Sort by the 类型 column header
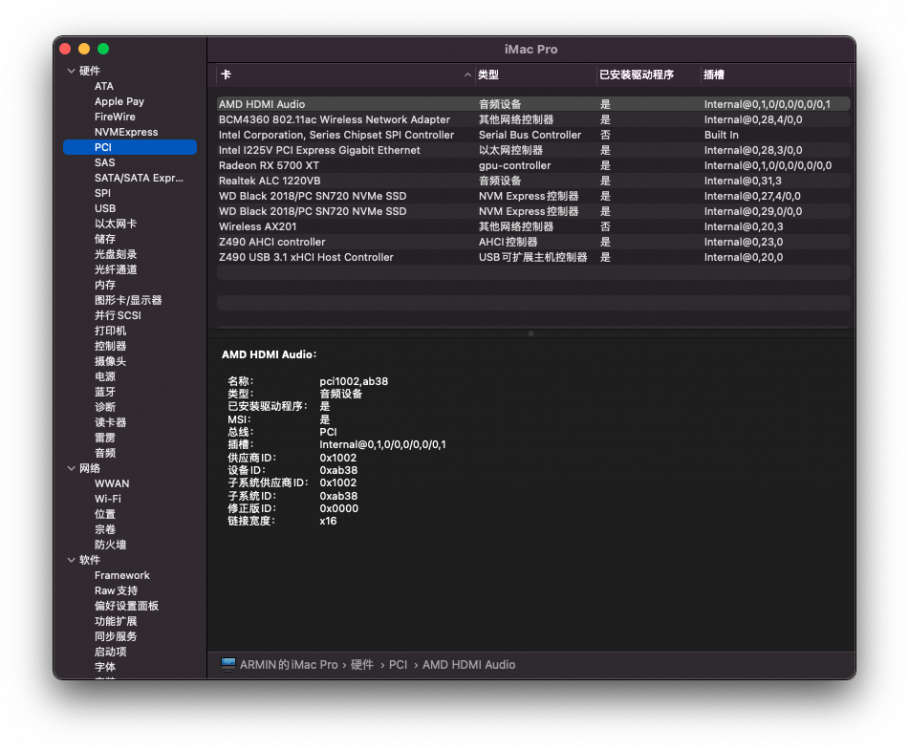 536,75
